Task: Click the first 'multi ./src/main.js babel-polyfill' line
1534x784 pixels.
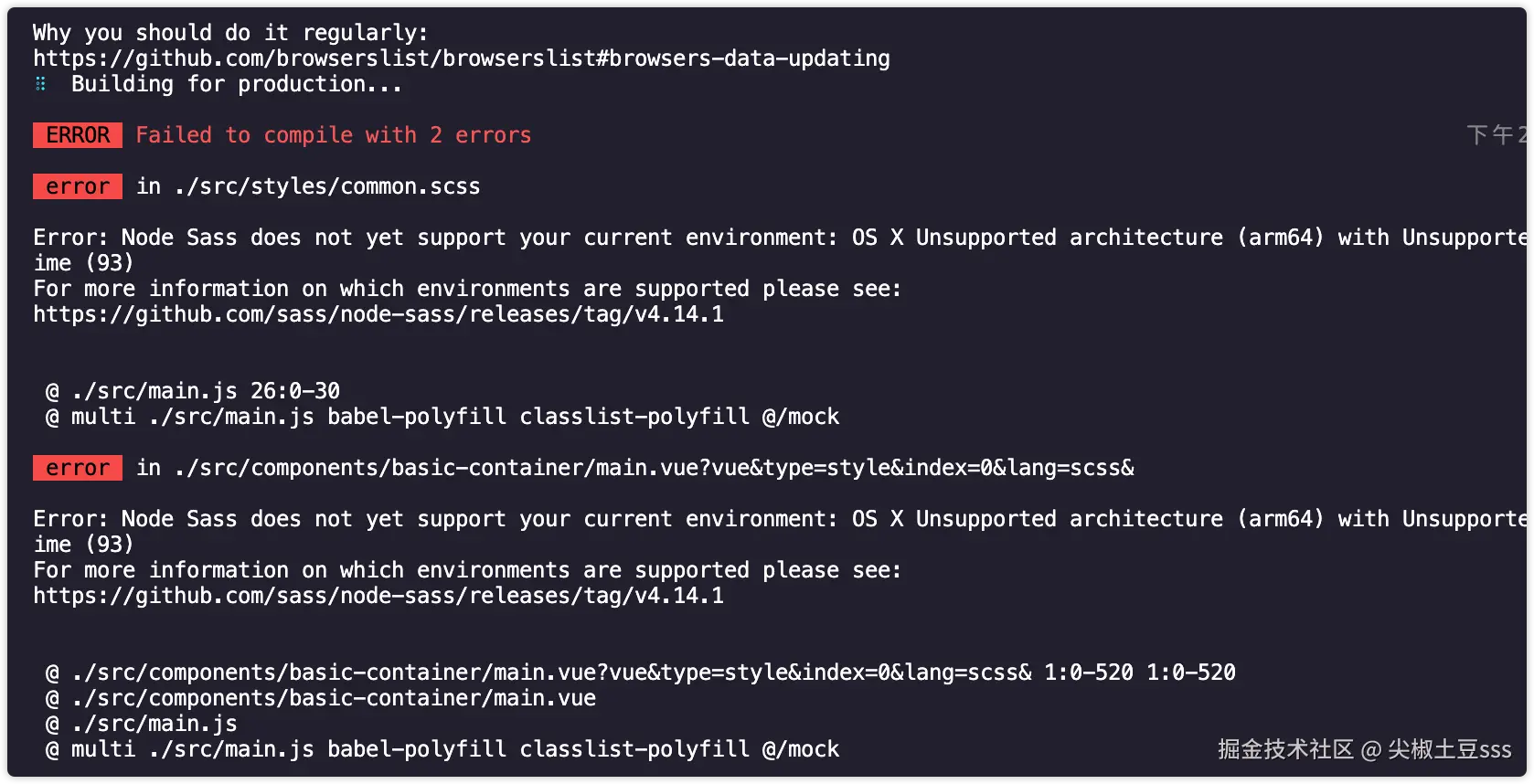Action: [442, 417]
